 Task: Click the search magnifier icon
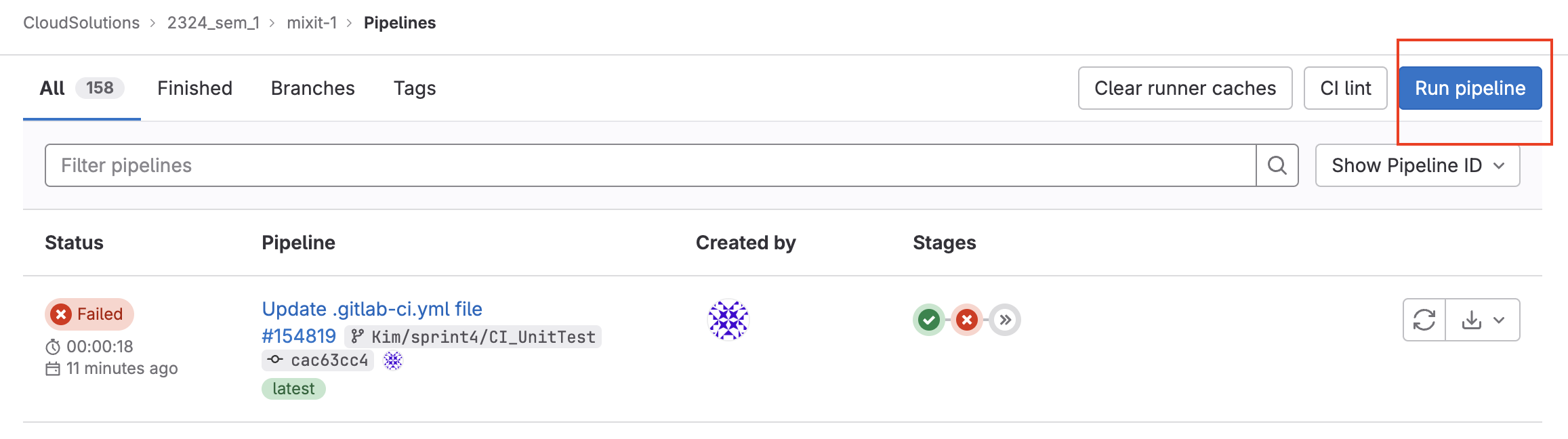point(1277,165)
